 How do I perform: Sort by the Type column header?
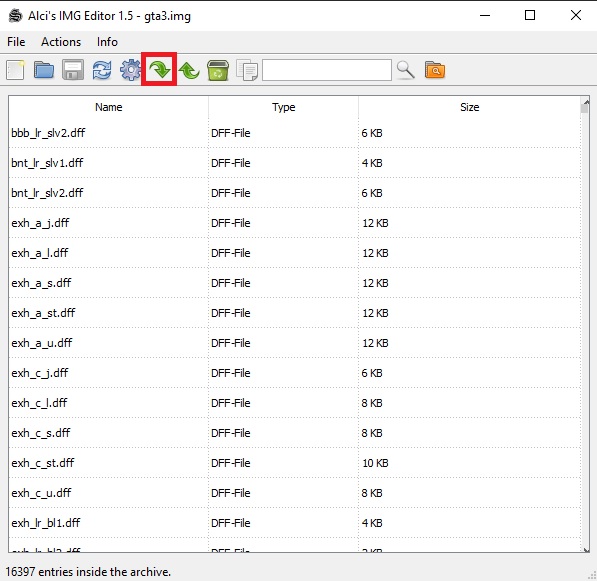[x=283, y=107]
